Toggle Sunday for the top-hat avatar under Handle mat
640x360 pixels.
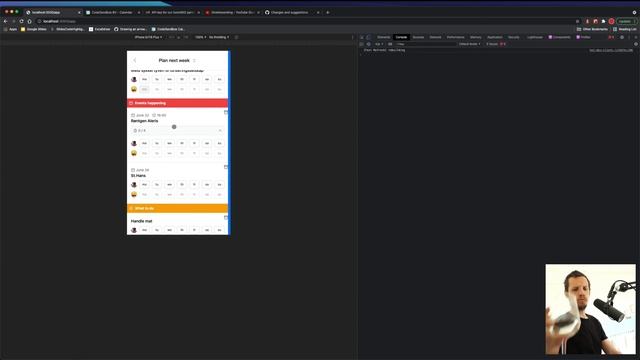point(220,230)
